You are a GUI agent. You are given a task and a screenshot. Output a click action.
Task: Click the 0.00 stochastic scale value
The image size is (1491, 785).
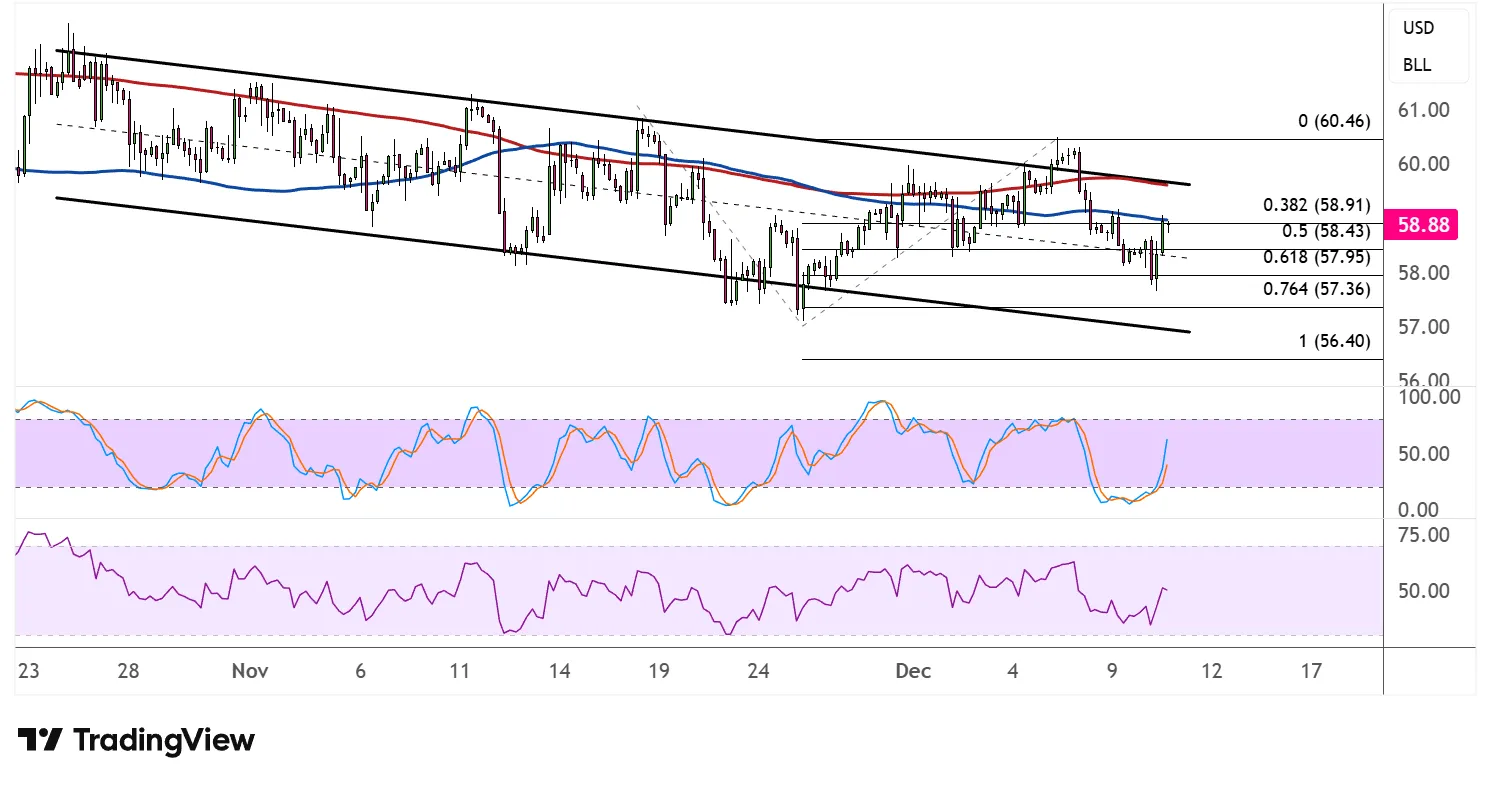click(x=1421, y=510)
